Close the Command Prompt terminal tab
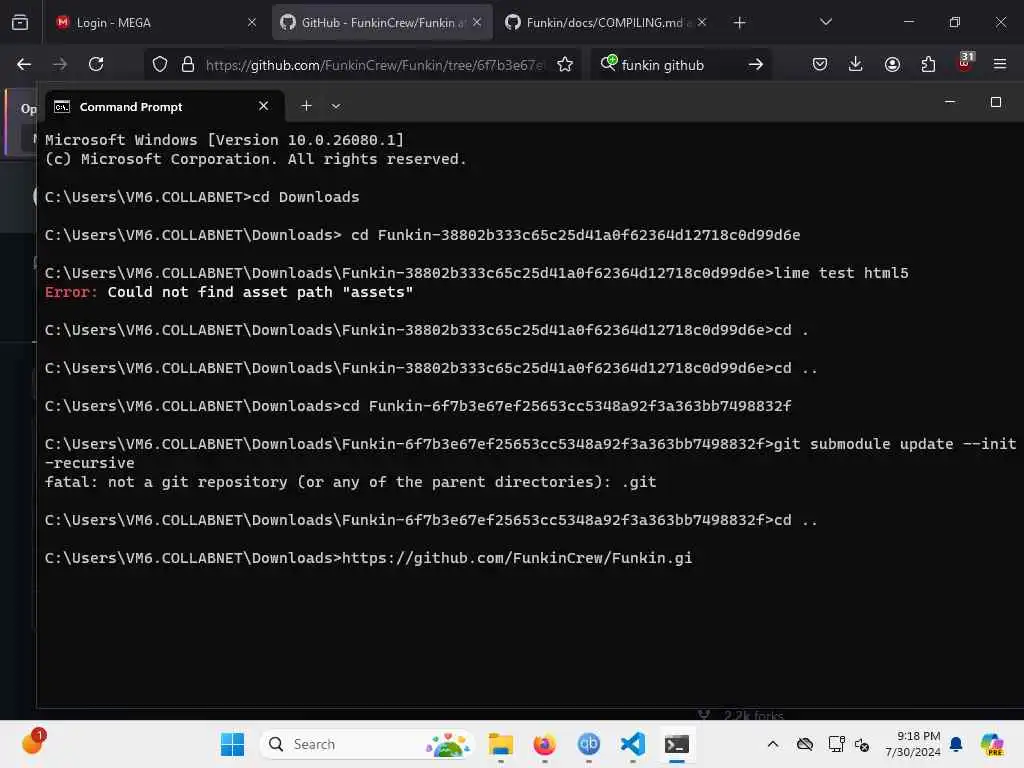The height and width of the screenshot is (768, 1024). (x=263, y=106)
